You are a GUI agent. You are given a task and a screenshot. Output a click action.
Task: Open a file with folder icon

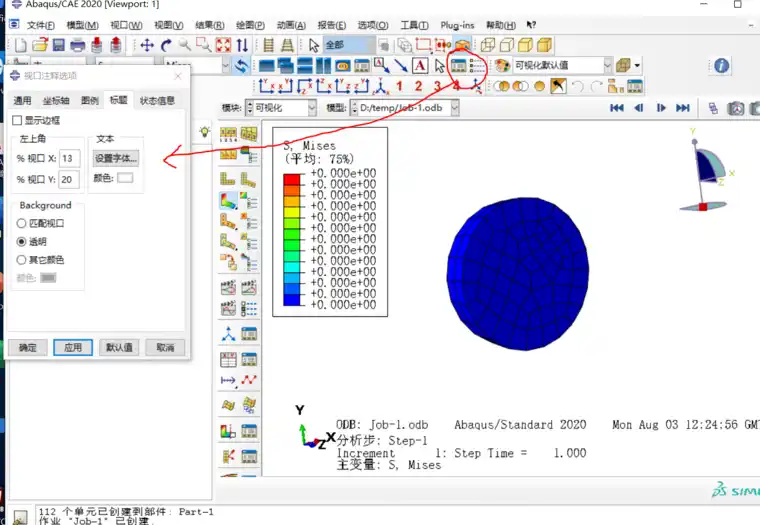40,45
